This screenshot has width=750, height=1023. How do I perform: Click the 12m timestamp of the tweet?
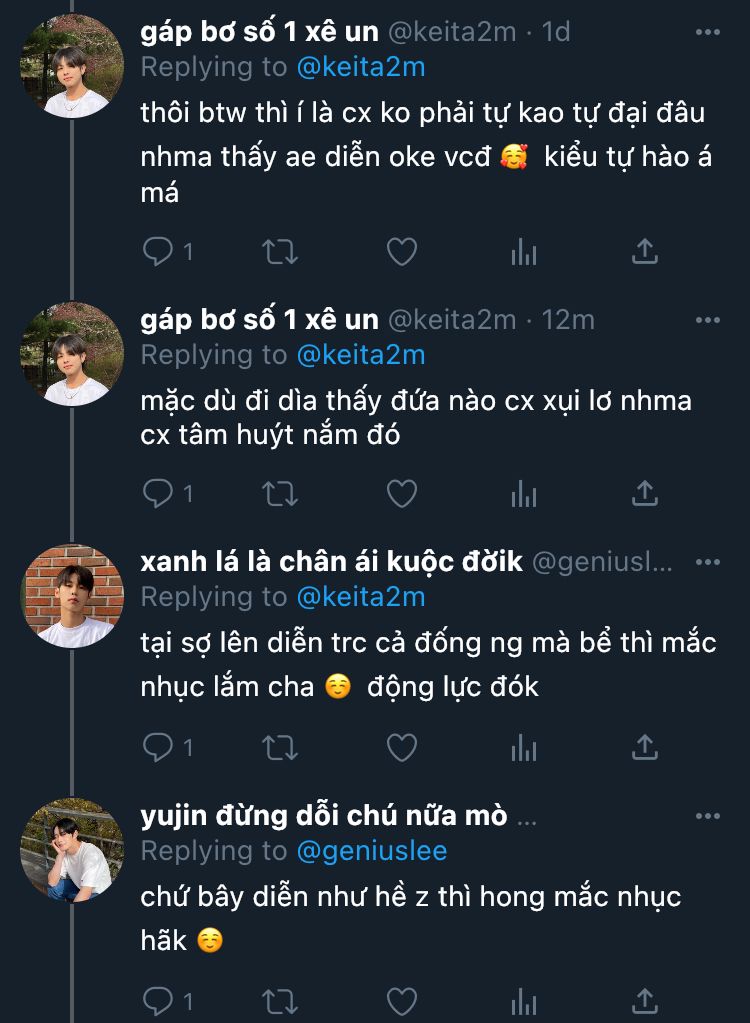pos(568,320)
